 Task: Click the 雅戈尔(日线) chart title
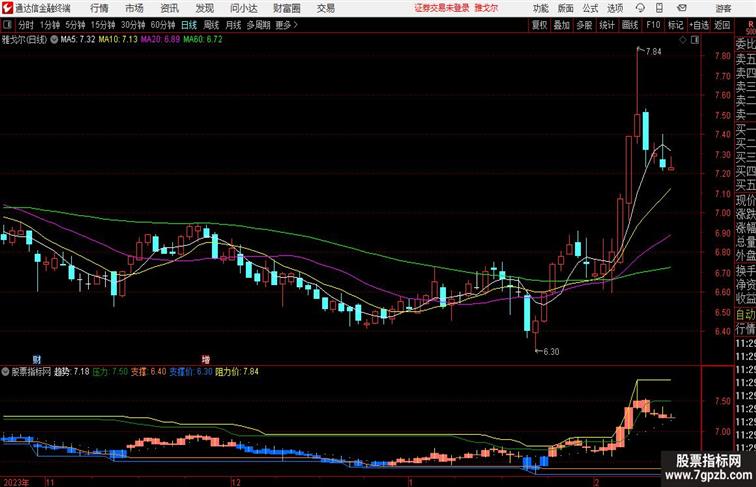pyautogui.click(x=25, y=40)
